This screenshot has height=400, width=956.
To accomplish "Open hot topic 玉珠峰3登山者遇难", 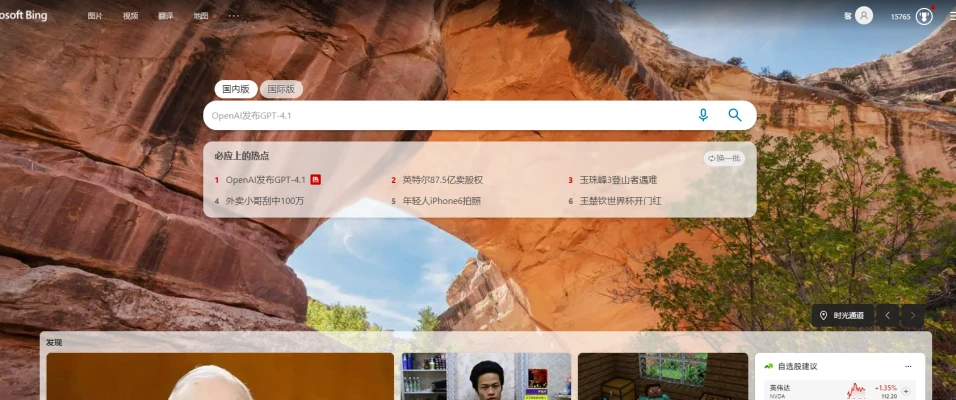I will point(618,180).
